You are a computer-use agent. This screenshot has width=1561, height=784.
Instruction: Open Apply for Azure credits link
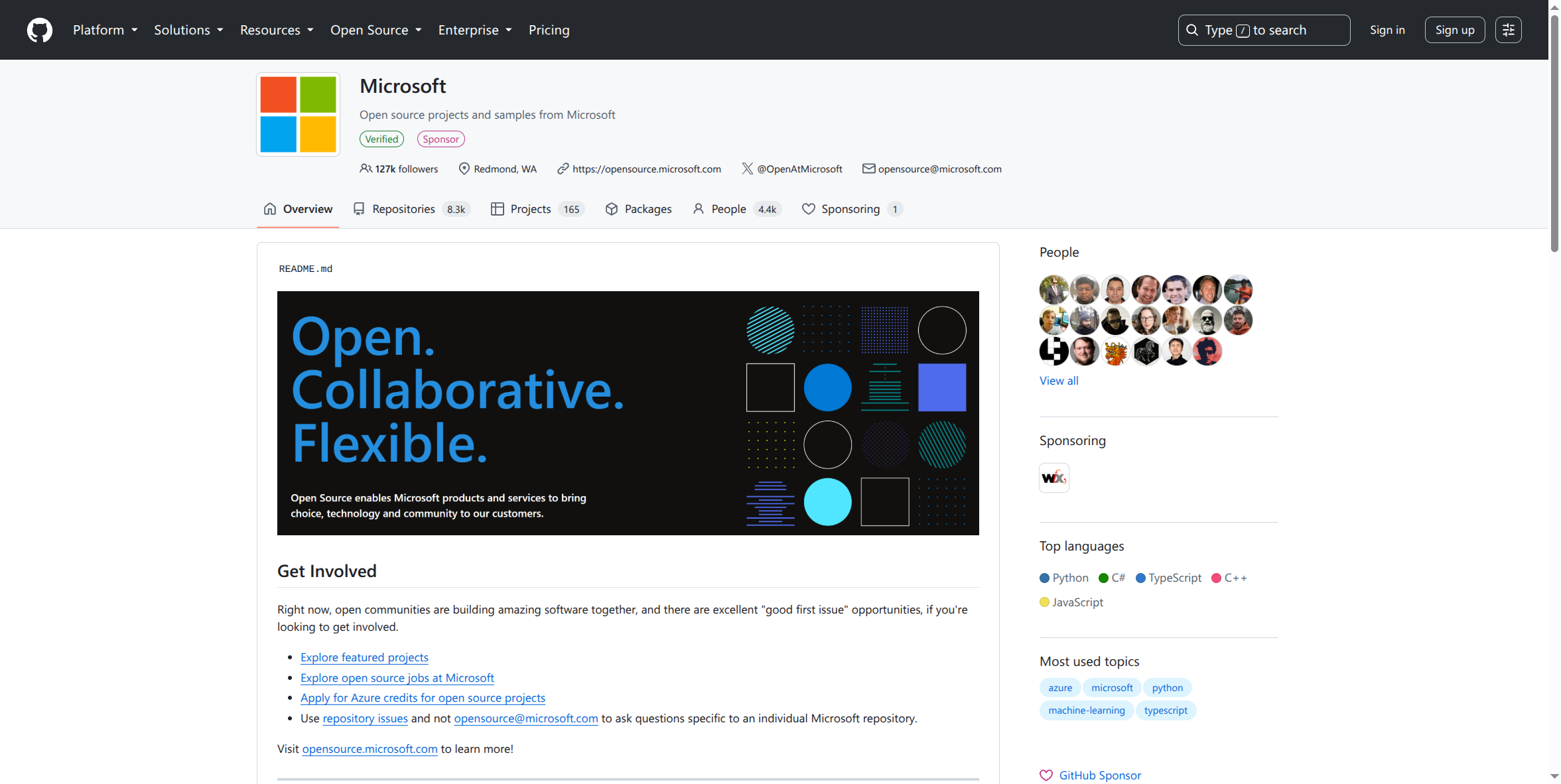pos(423,697)
